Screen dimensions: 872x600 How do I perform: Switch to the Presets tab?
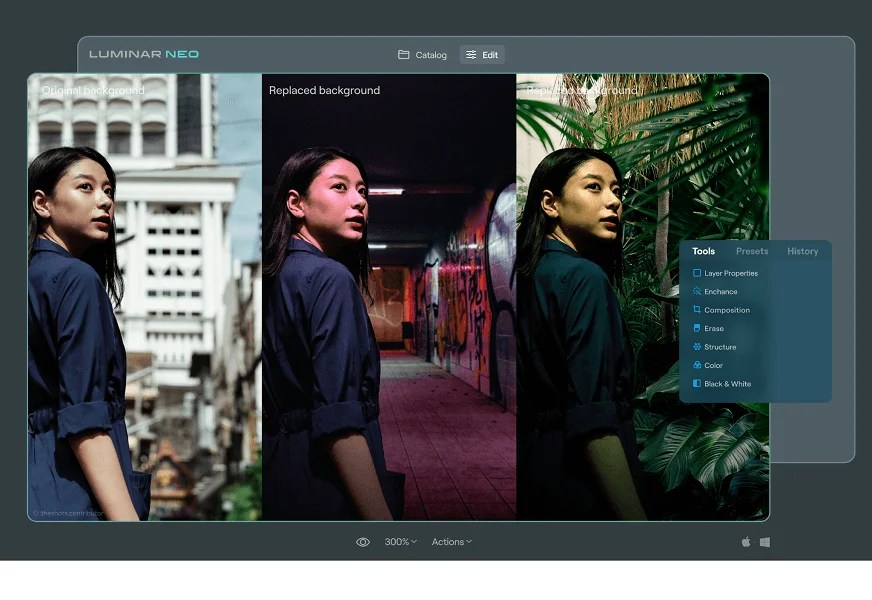pyautogui.click(x=752, y=251)
